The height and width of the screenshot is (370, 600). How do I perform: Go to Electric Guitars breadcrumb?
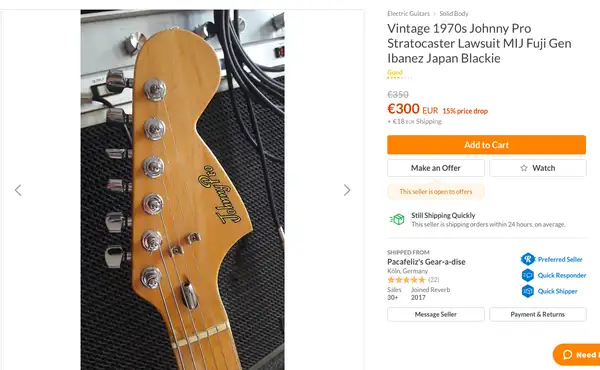[408, 13]
